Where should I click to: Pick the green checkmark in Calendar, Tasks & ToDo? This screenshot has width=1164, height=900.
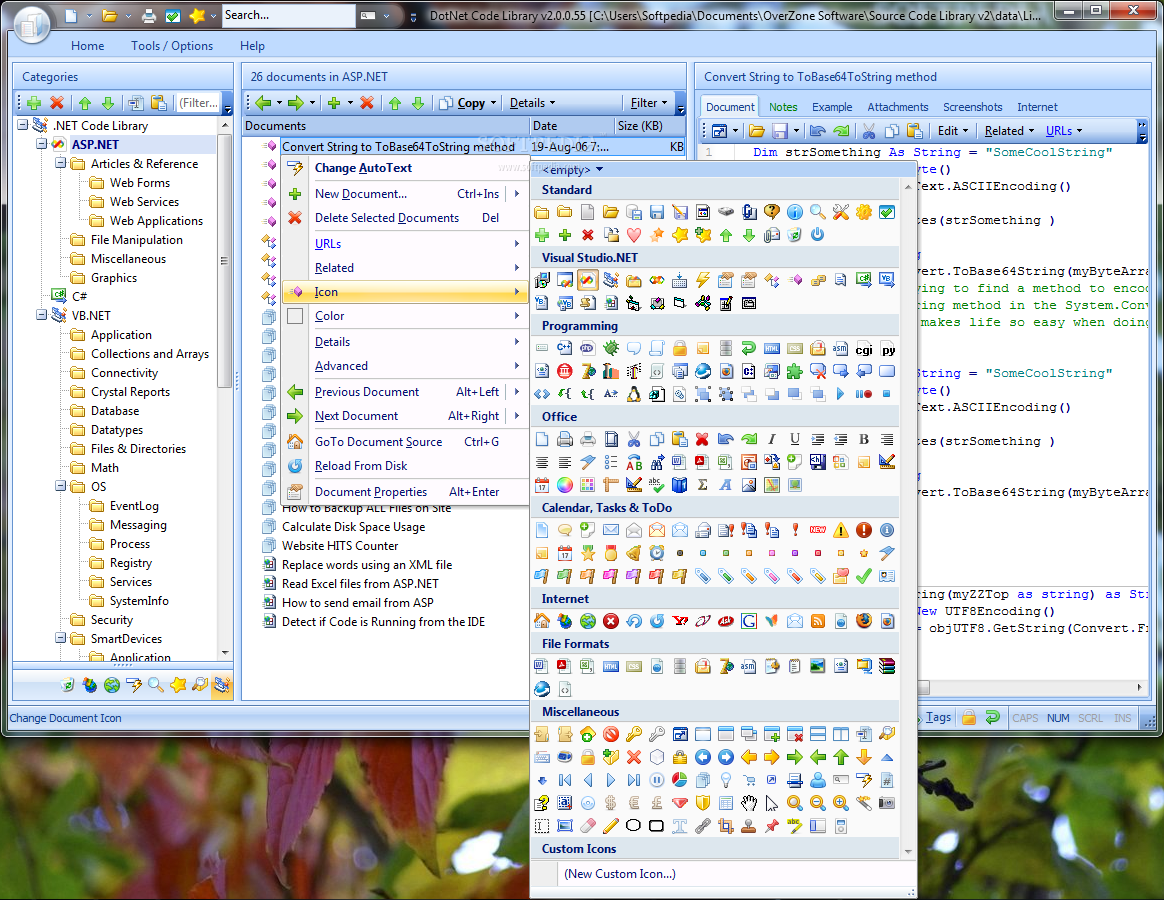click(x=863, y=576)
